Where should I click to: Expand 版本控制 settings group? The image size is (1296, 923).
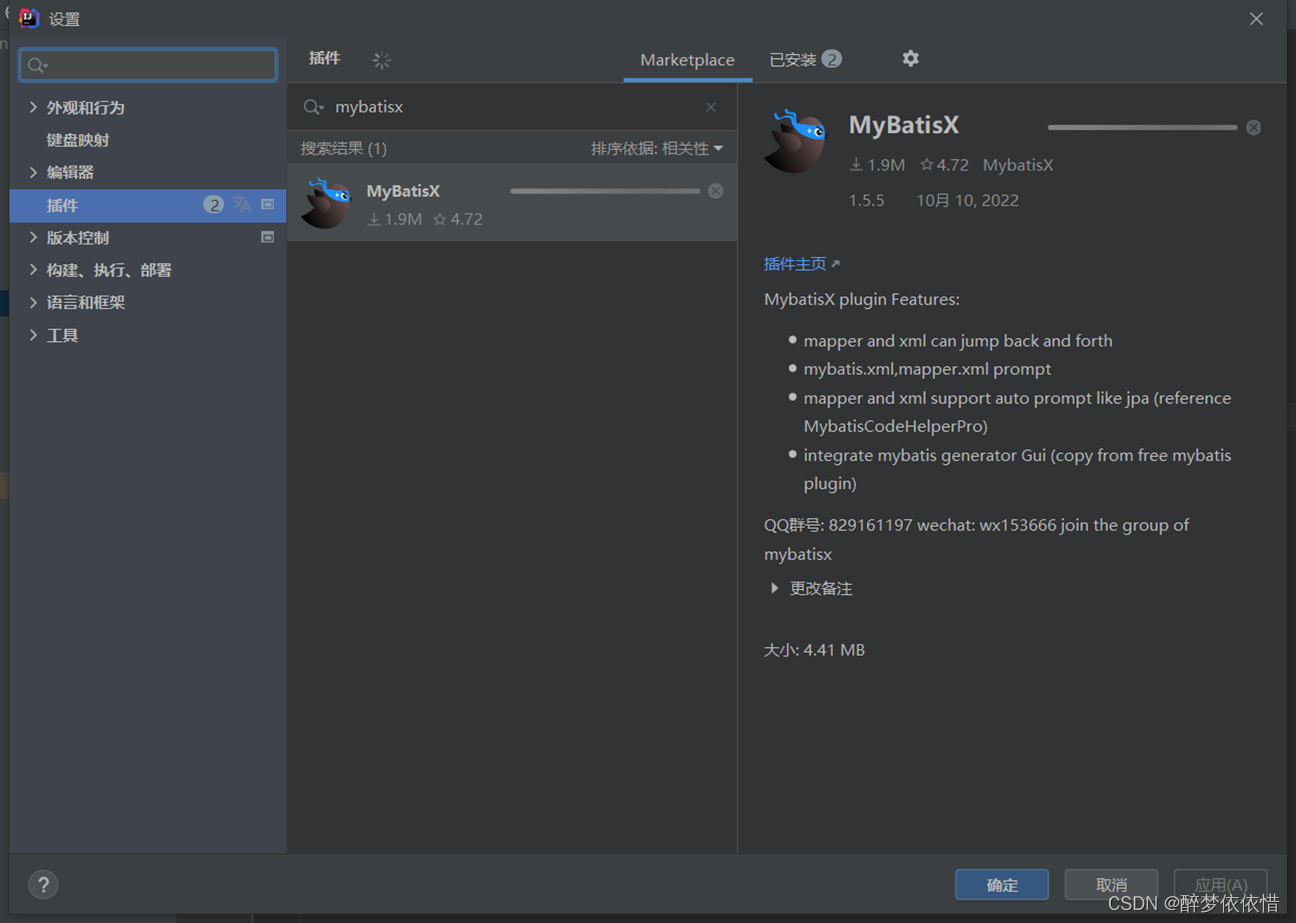[33, 237]
